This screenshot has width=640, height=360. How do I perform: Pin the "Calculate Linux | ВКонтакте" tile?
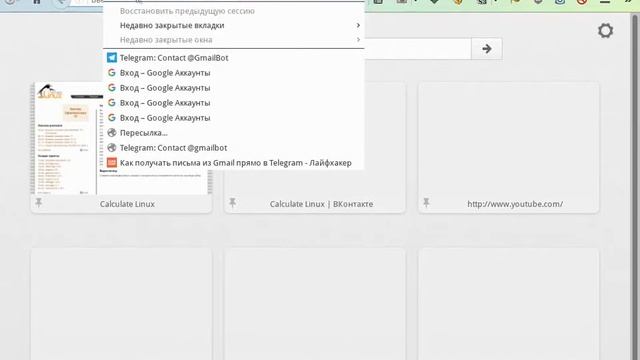click(233, 202)
